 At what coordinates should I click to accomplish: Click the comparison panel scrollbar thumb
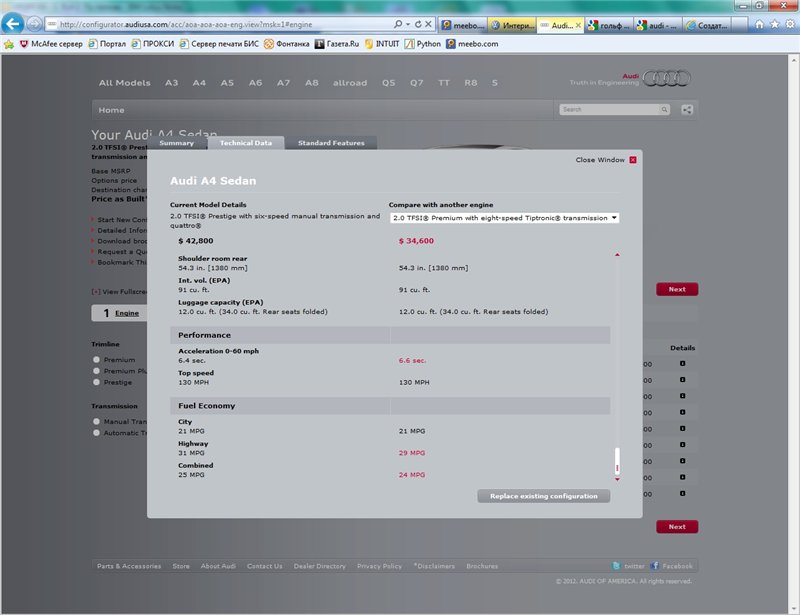(617, 461)
